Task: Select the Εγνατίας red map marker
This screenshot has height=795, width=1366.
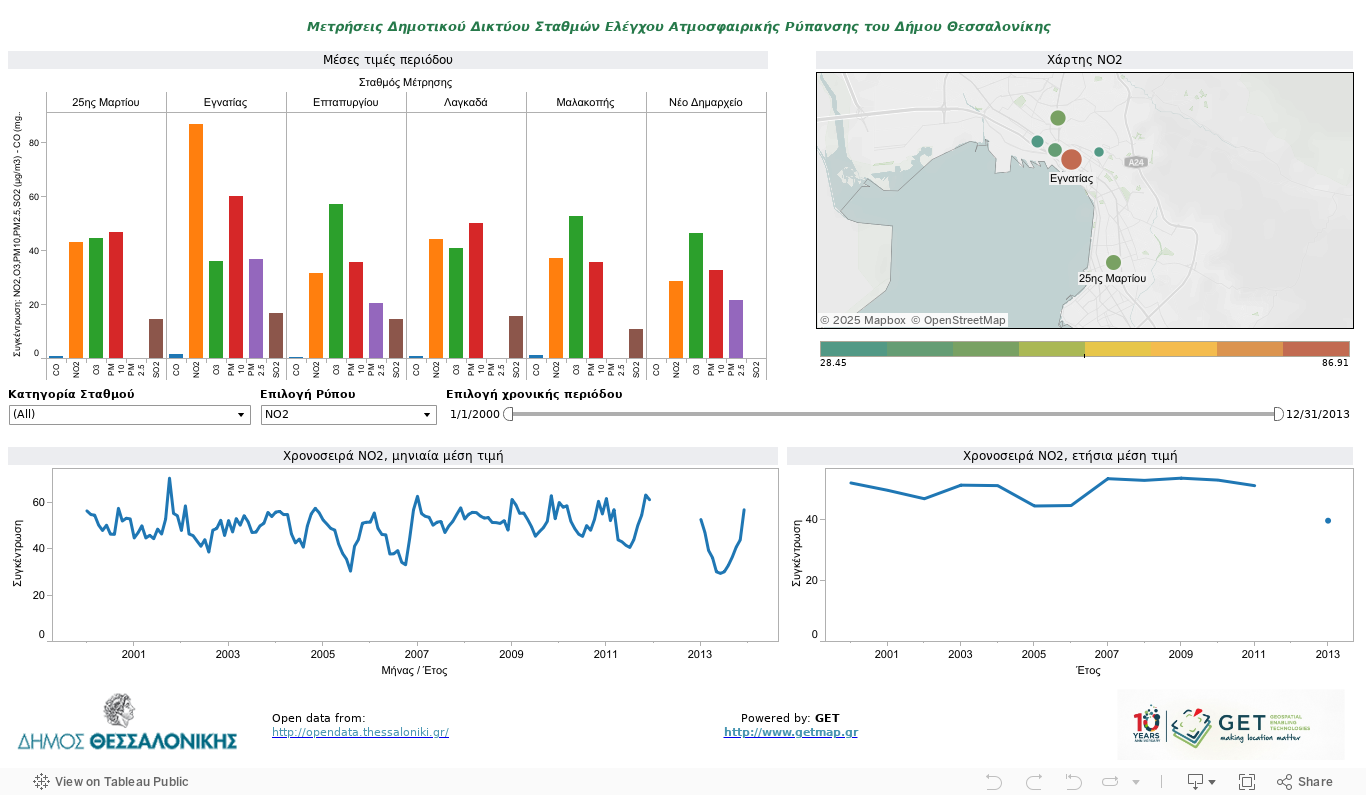Action: pos(1071,159)
